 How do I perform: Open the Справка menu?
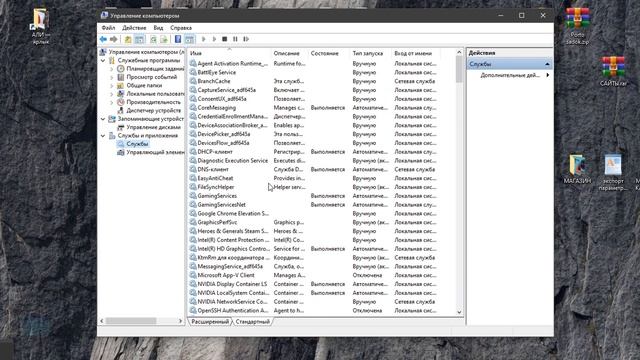[181, 28]
